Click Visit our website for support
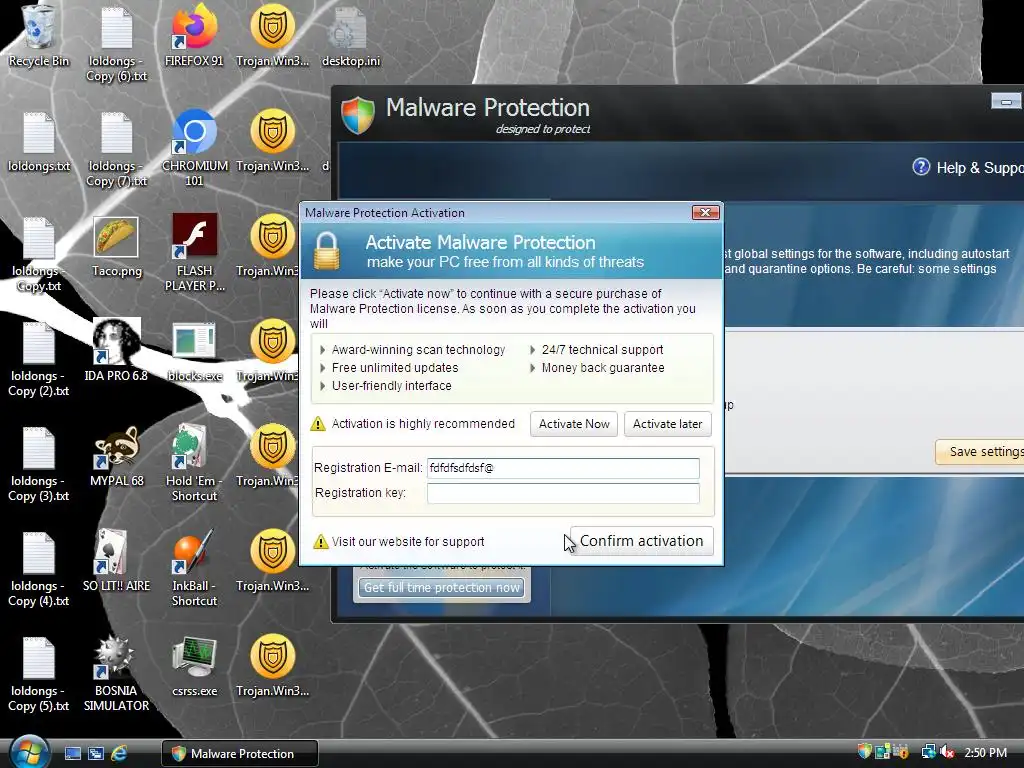Viewport: 1024px width, 768px height. pos(408,541)
